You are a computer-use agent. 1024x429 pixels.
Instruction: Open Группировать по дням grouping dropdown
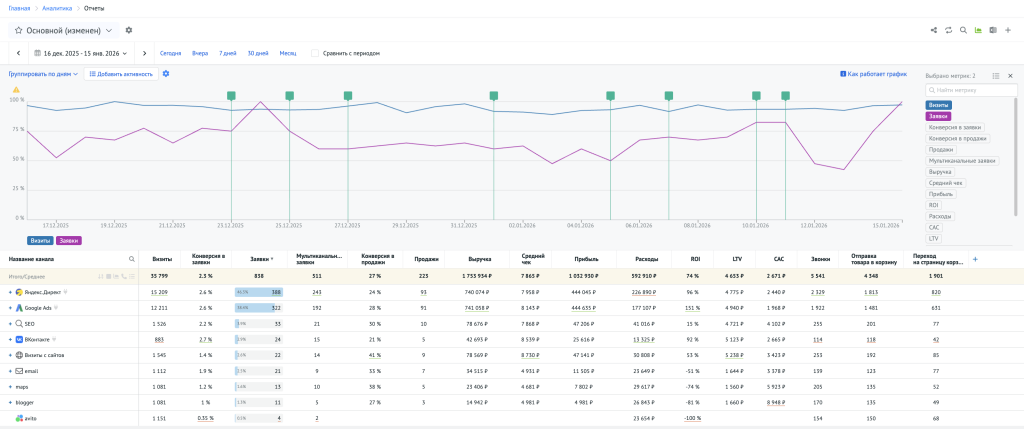44,73
